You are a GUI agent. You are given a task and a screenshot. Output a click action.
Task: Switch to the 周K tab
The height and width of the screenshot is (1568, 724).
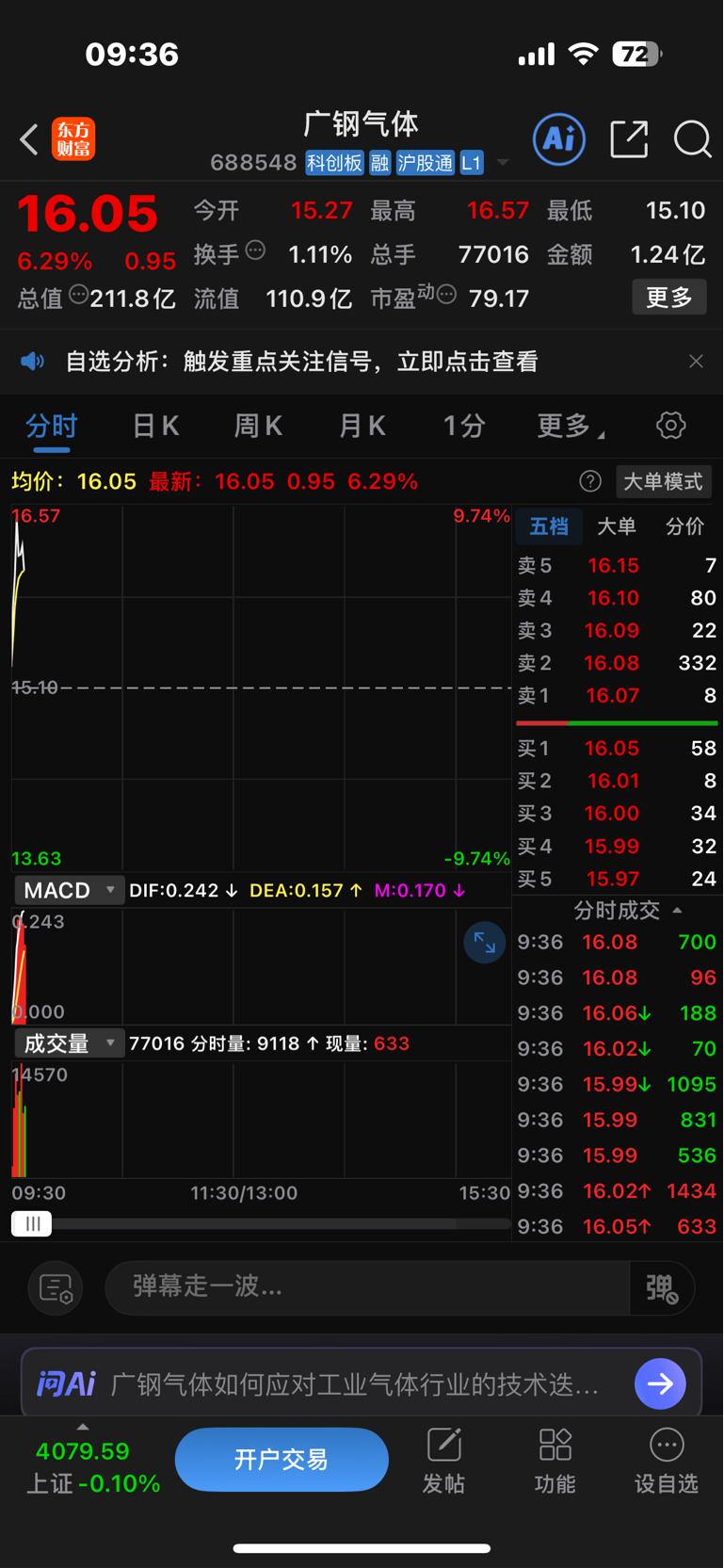pyautogui.click(x=258, y=427)
